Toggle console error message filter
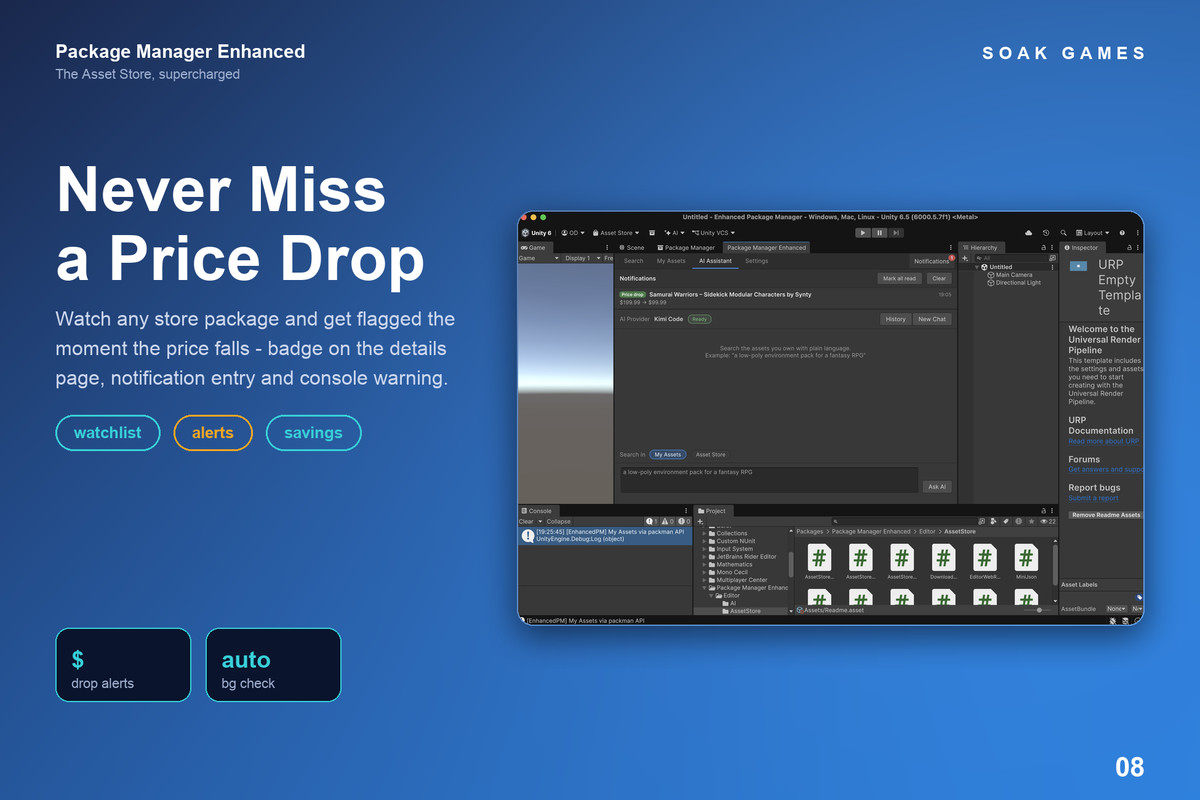This screenshot has width=1200, height=800. 684,521
